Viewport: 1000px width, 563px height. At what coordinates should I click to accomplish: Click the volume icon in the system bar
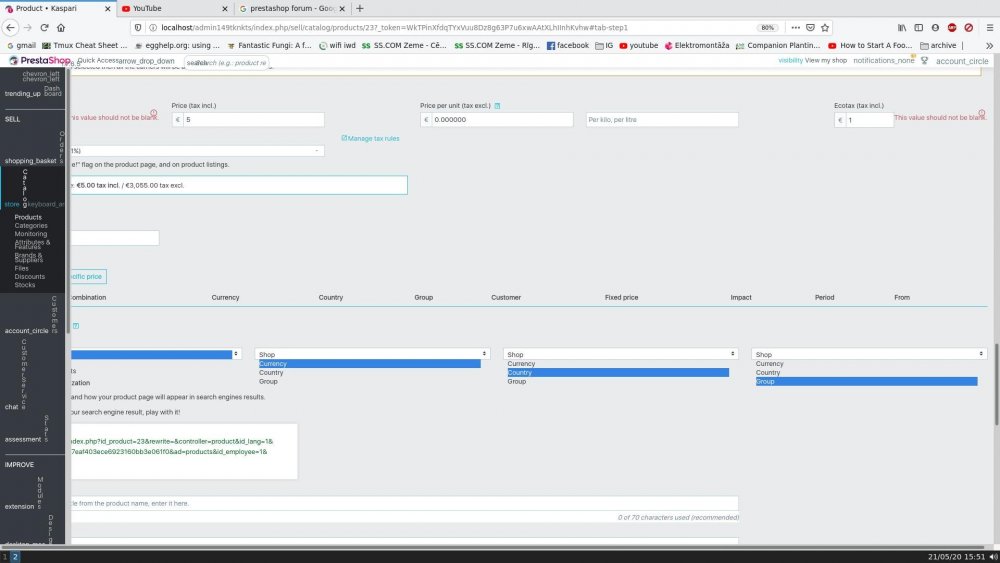[x=993, y=557]
